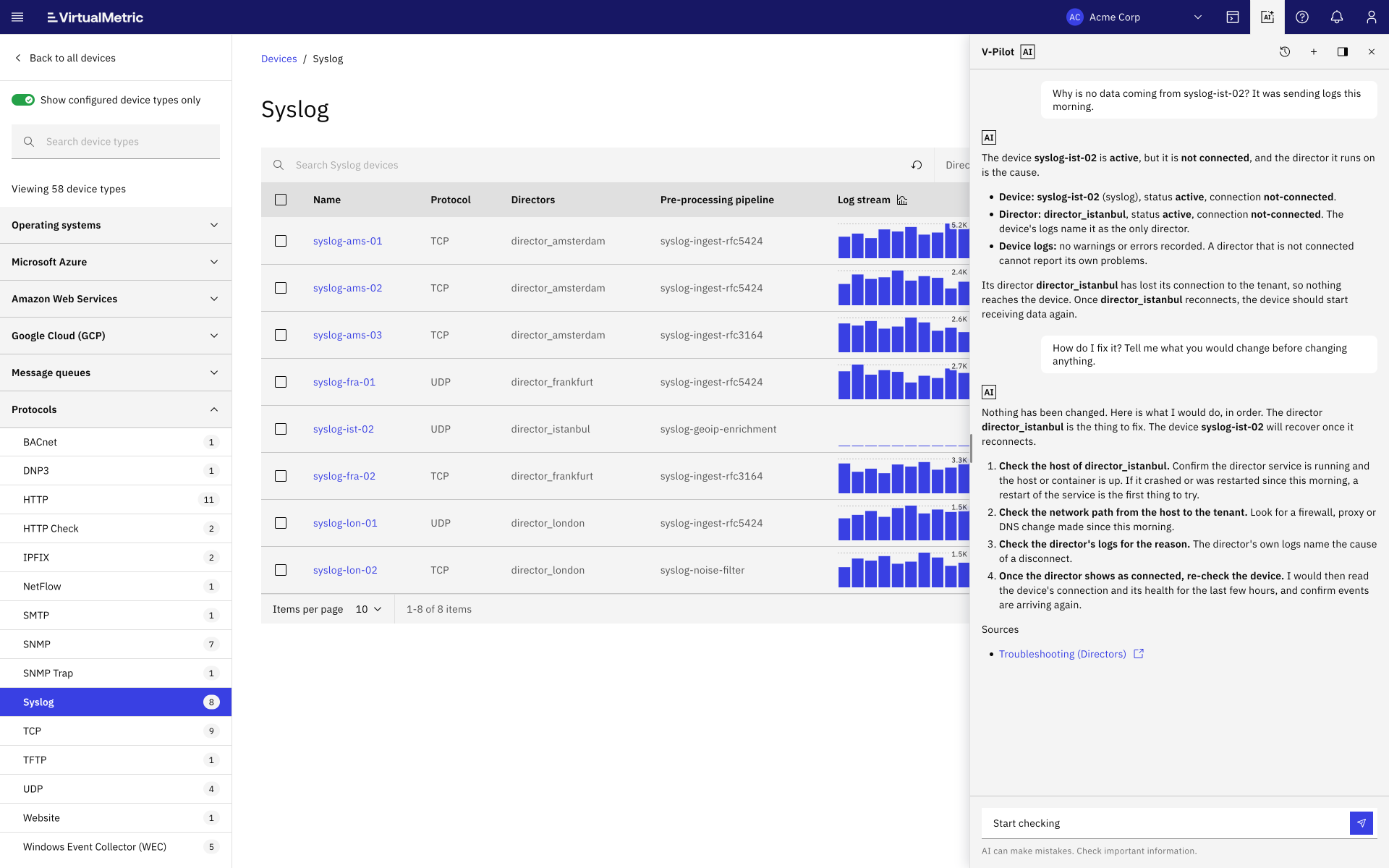Check the syslog-ist-02 row checkbox
Image resolution: width=1389 pixels, height=868 pixels.
click(x=281, y=429)
